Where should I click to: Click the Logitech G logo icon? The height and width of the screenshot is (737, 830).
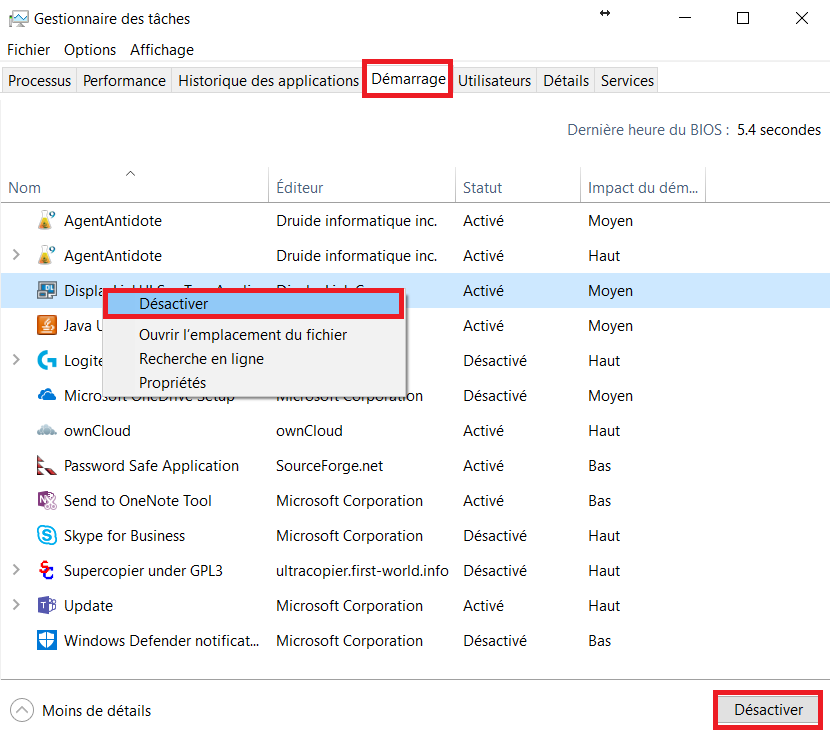tap(47, 361)
